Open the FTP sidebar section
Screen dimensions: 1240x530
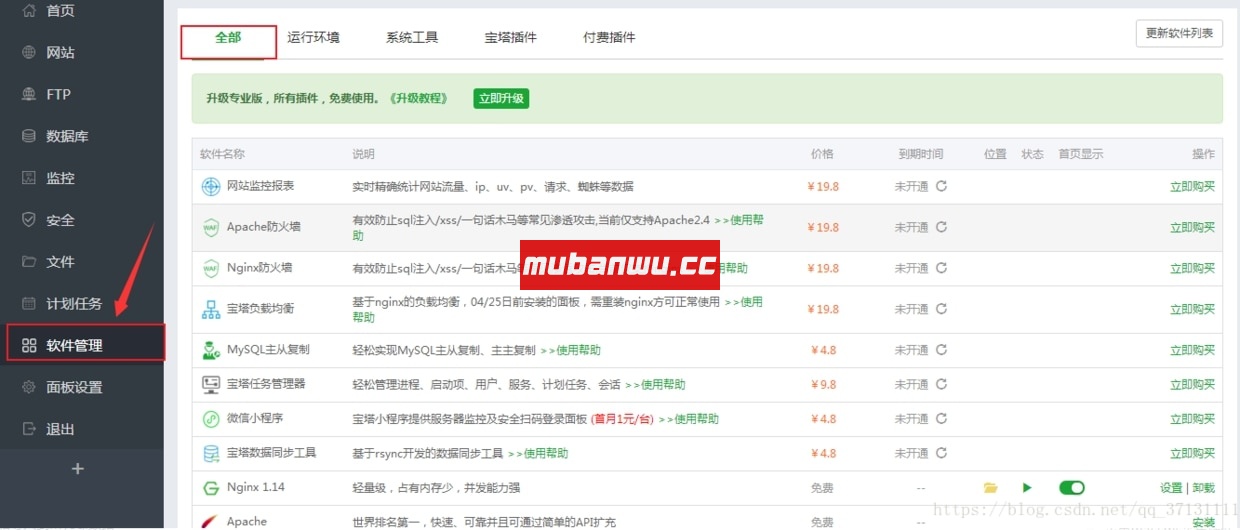82,94
